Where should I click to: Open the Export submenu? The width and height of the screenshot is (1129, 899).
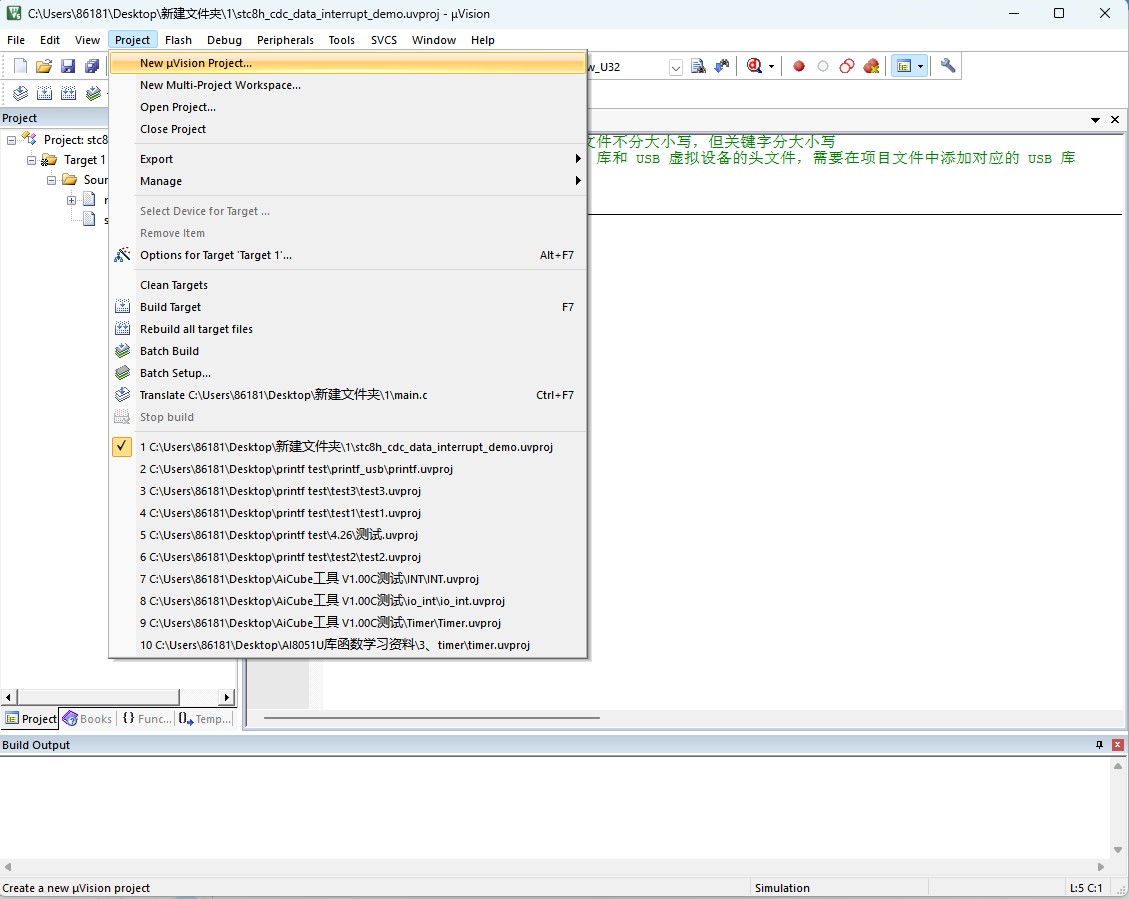tap(348, 159)
